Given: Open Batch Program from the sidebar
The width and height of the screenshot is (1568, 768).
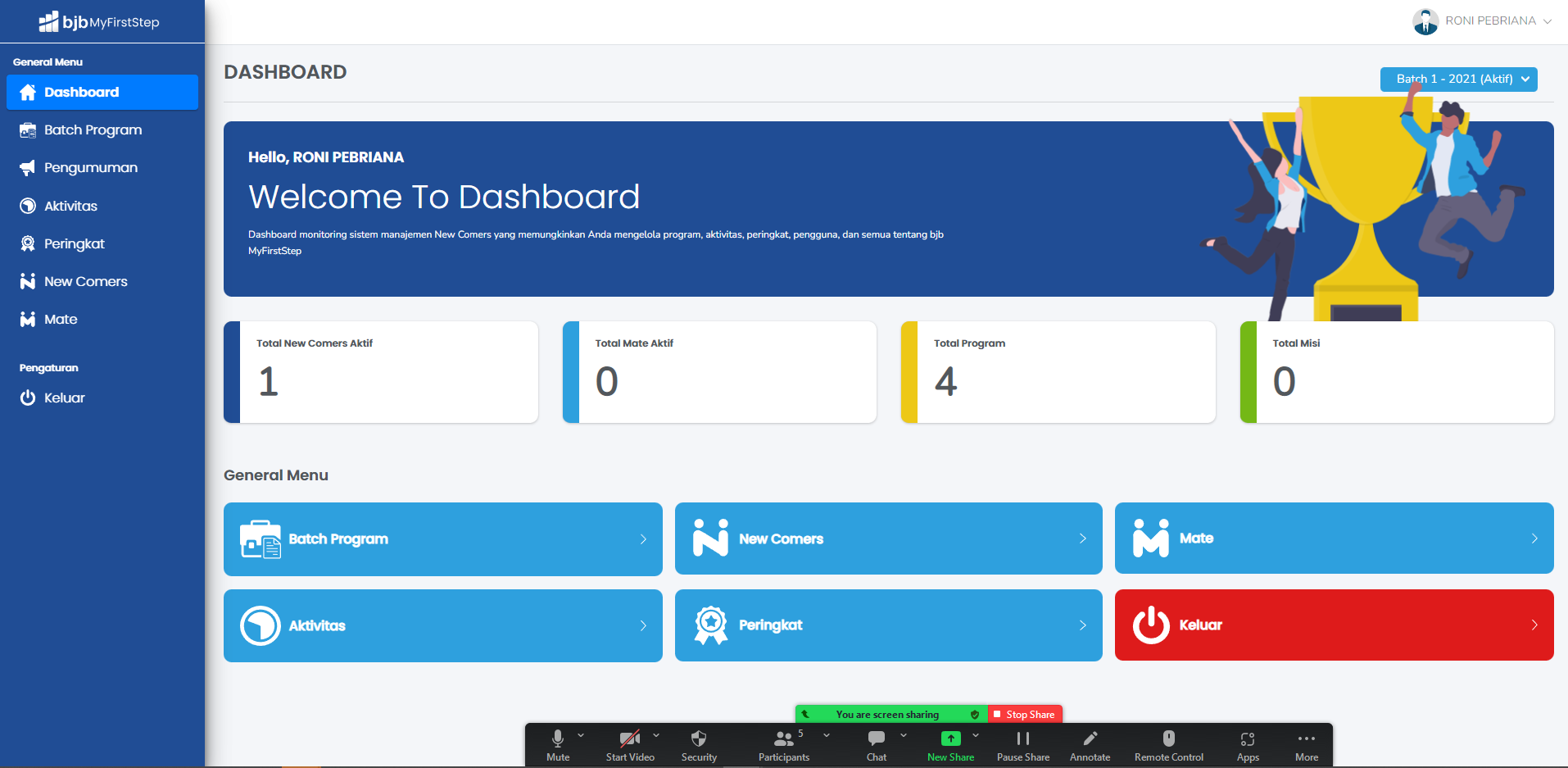Looking at the screenshot, I should tap(102, 130).
